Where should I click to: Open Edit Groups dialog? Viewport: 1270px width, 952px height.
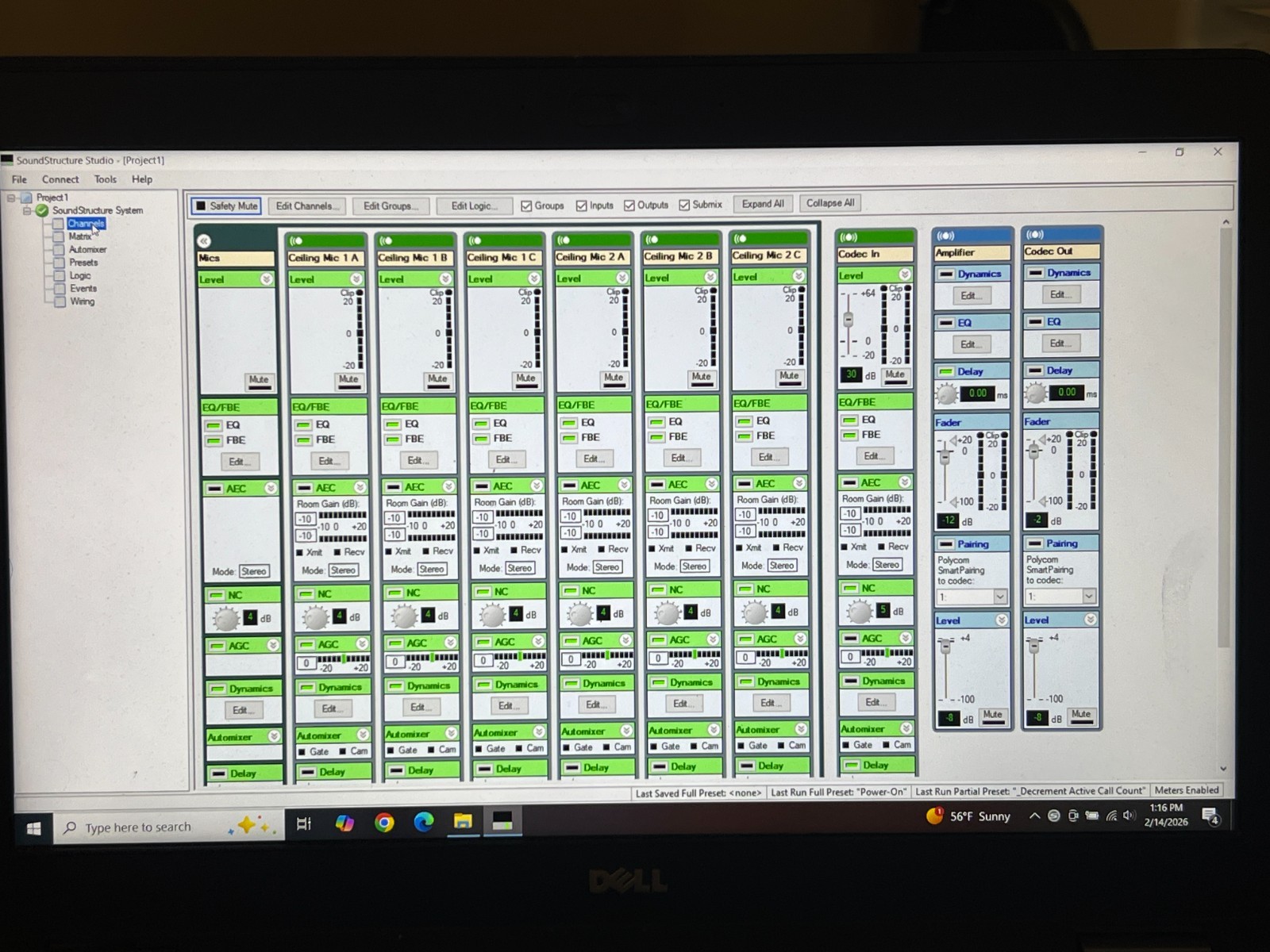391,206
